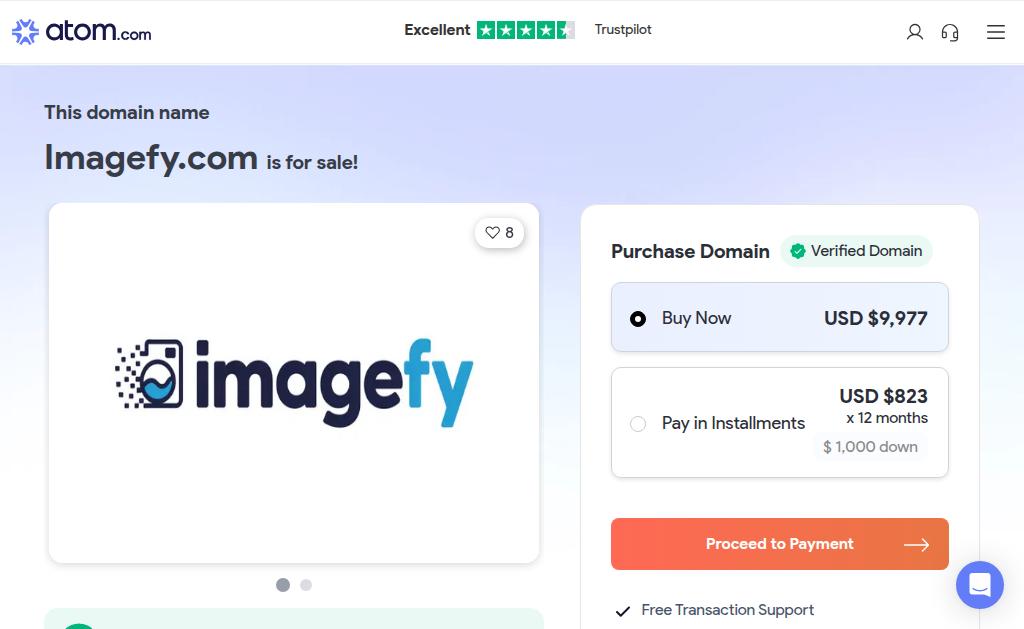
Task: Click the Trustpilot green star rating
Action: pyautogui.click(x=526, y=30)
